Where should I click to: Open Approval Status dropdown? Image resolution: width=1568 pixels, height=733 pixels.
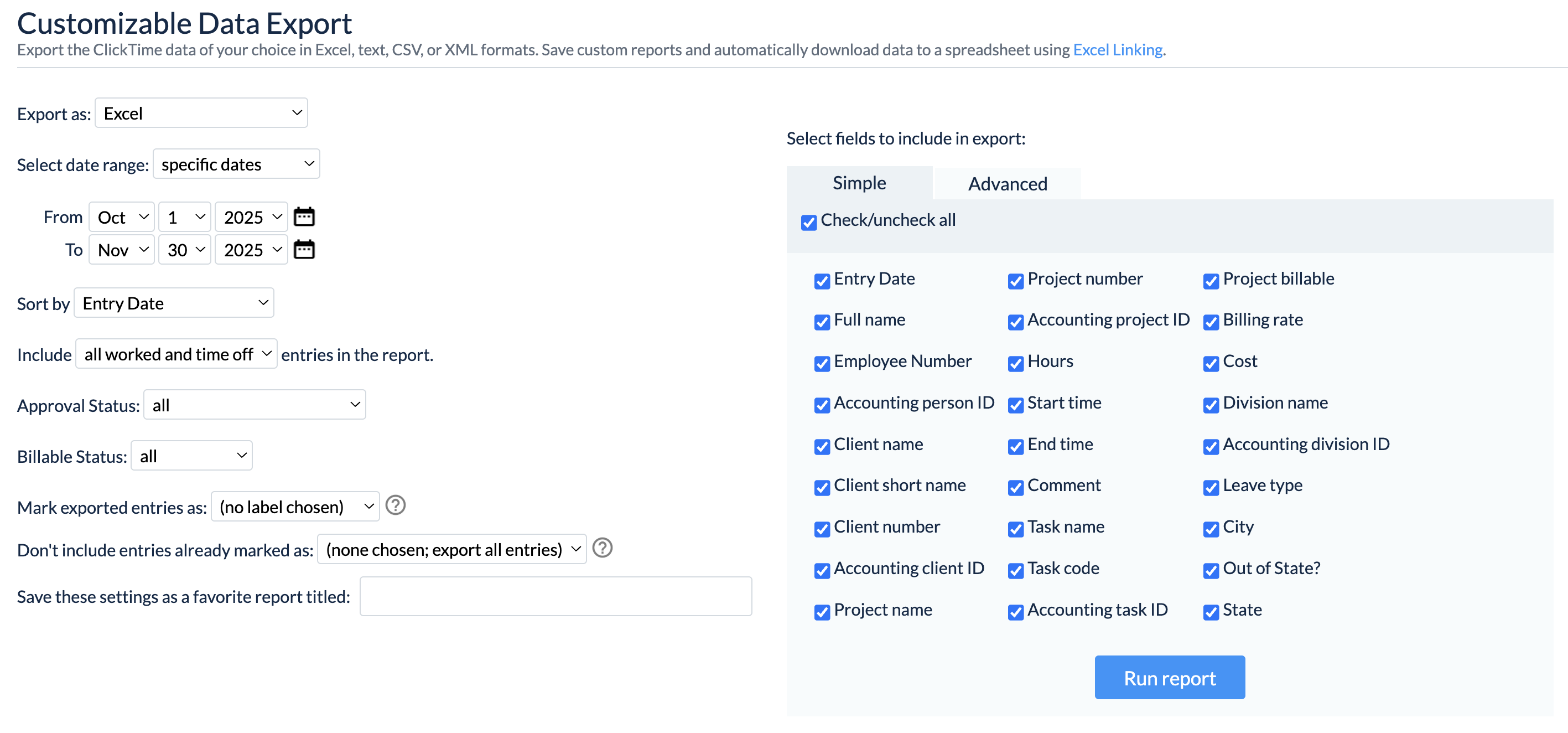pos(255,405)
